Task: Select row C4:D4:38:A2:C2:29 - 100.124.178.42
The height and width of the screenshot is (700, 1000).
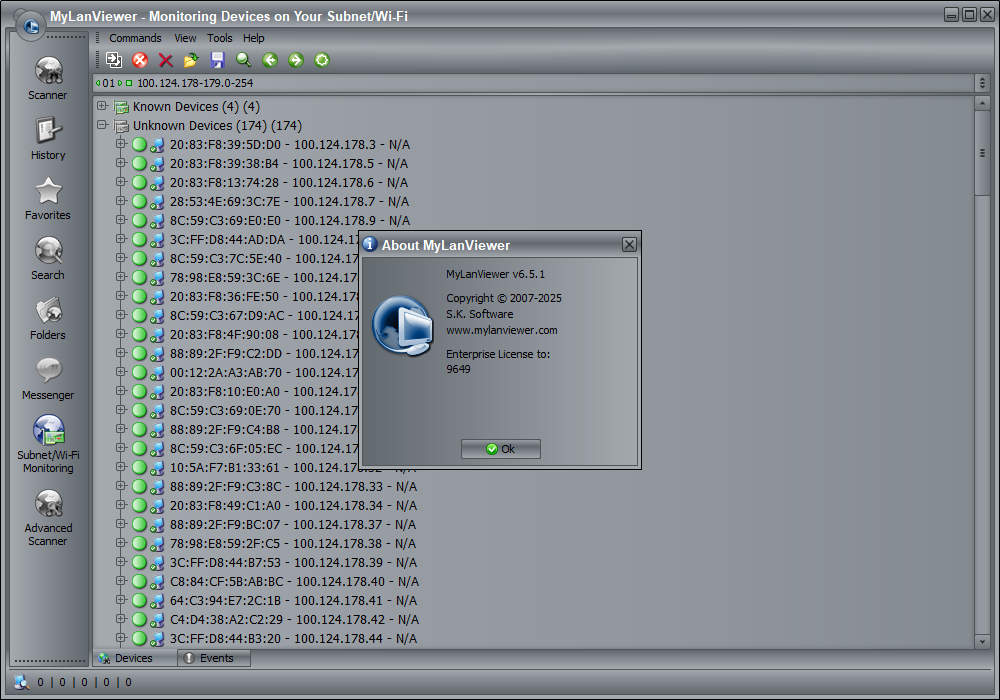Action: tap(294, 620)
